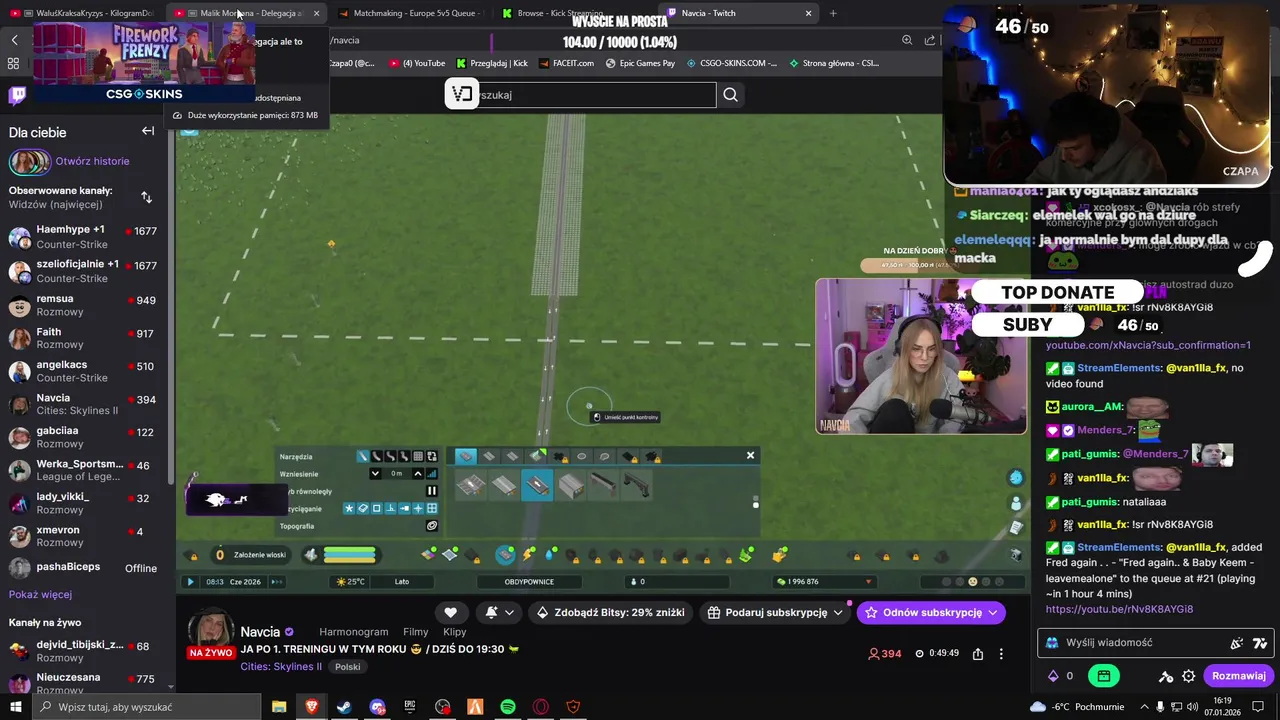Screen dimensions: 1280x720
Task: Open Steam from the taskbar
Action: point(343,707)
